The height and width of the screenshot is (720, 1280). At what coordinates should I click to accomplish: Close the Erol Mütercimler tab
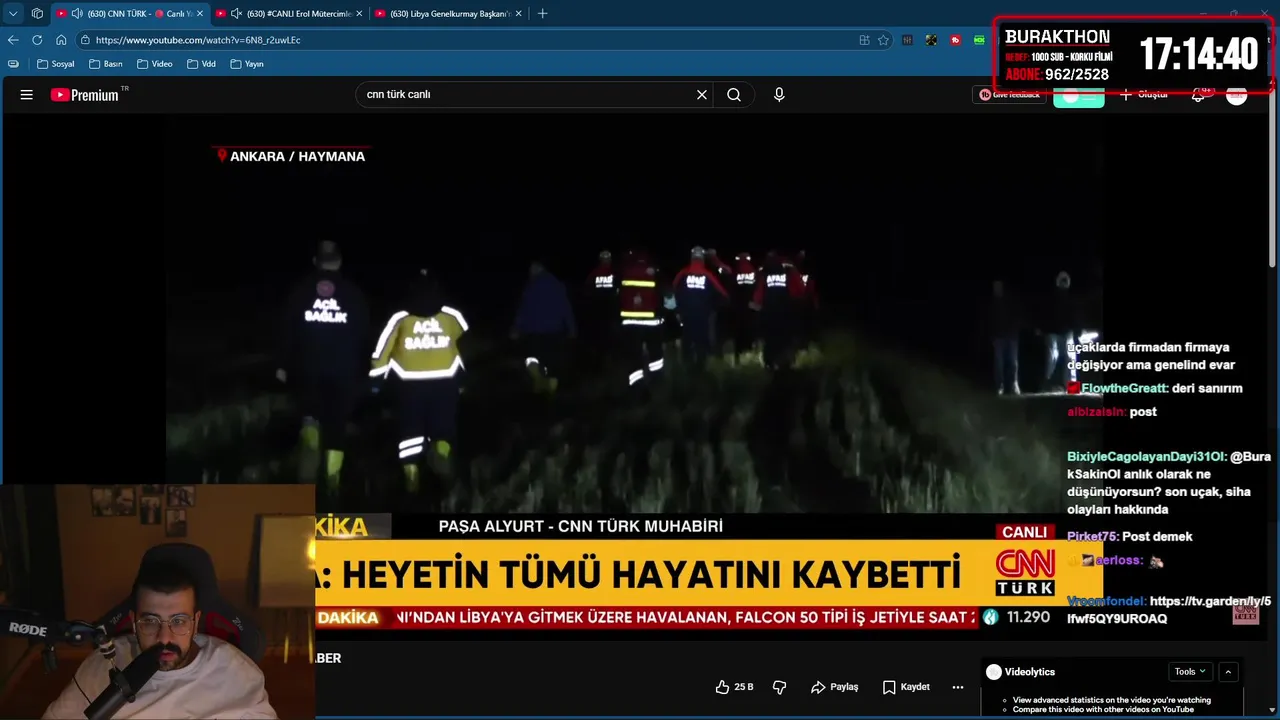pos(359,13)
